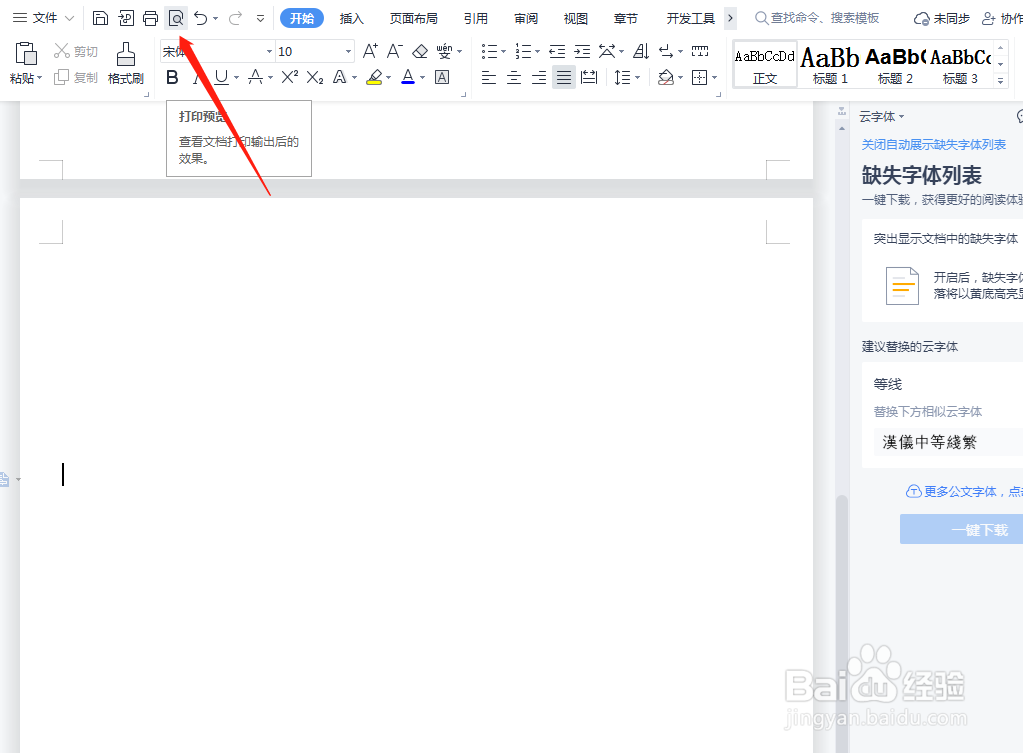
Task: Toggle Bold formatting
Action: click(172, 78)
